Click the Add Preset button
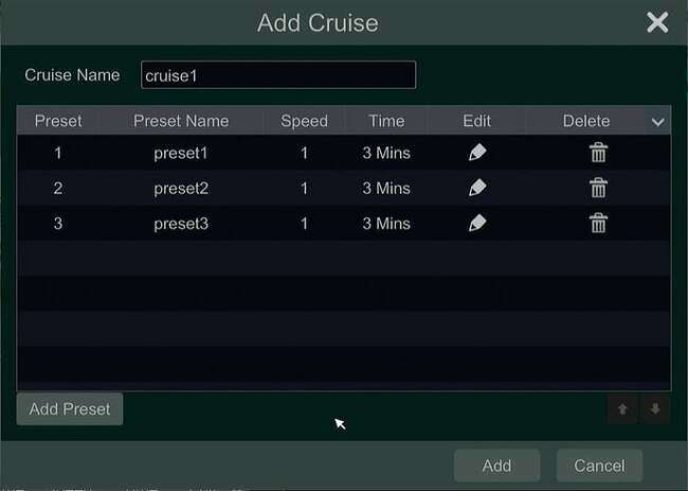Screen dimensions: 688x491 [x=70, y=409]
